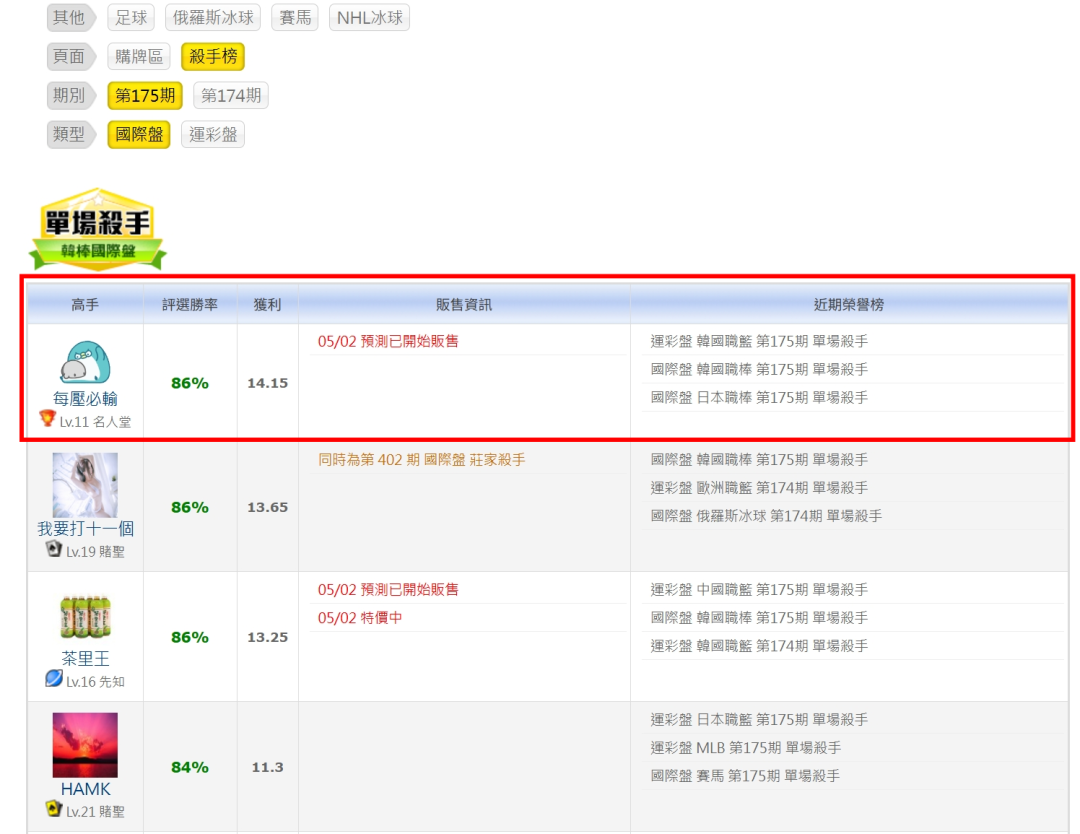Viewport: 1080px width, 834px height.
Task: Open 茶里王's 05/02 預測已開始販售 link
Action: [388, 590]
